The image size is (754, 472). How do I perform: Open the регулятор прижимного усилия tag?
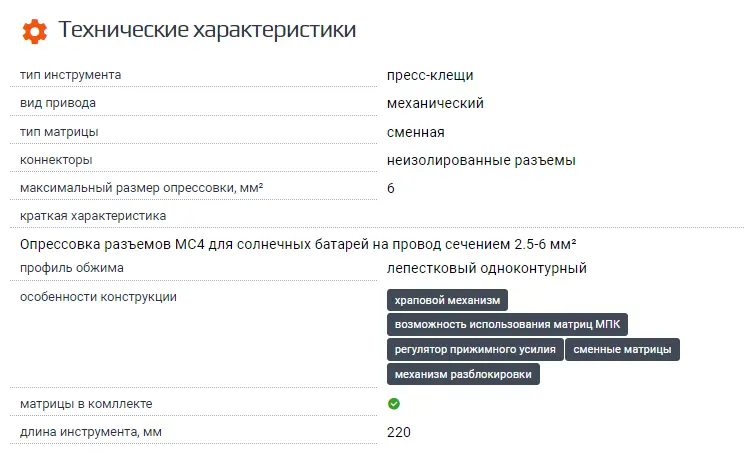475,349
